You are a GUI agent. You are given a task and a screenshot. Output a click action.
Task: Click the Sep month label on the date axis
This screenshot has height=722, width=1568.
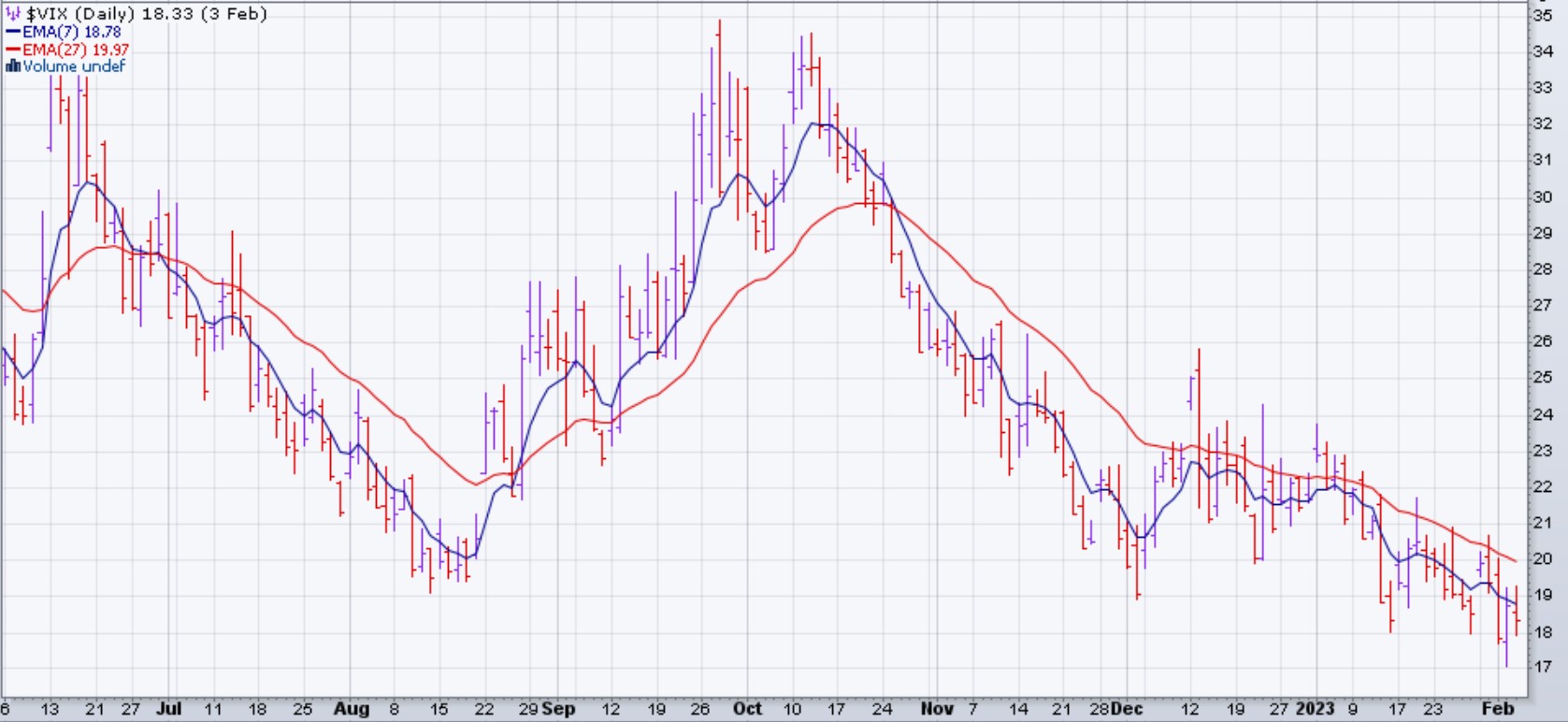pyautogui.click(x=558, y=709)
